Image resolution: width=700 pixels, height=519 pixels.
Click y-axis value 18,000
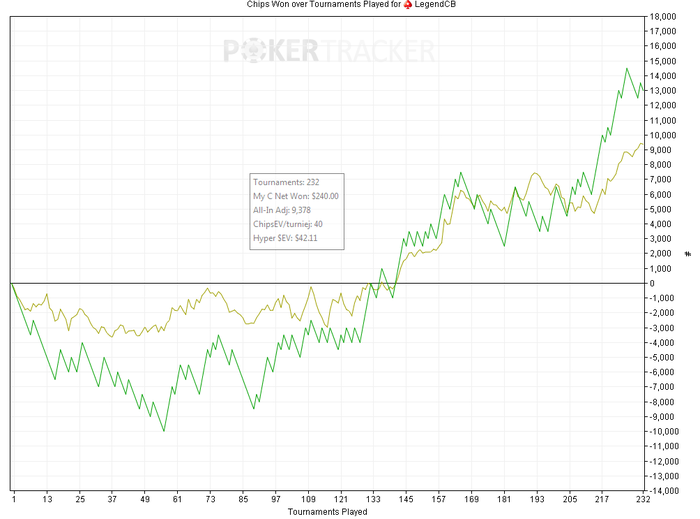[663, 17]
